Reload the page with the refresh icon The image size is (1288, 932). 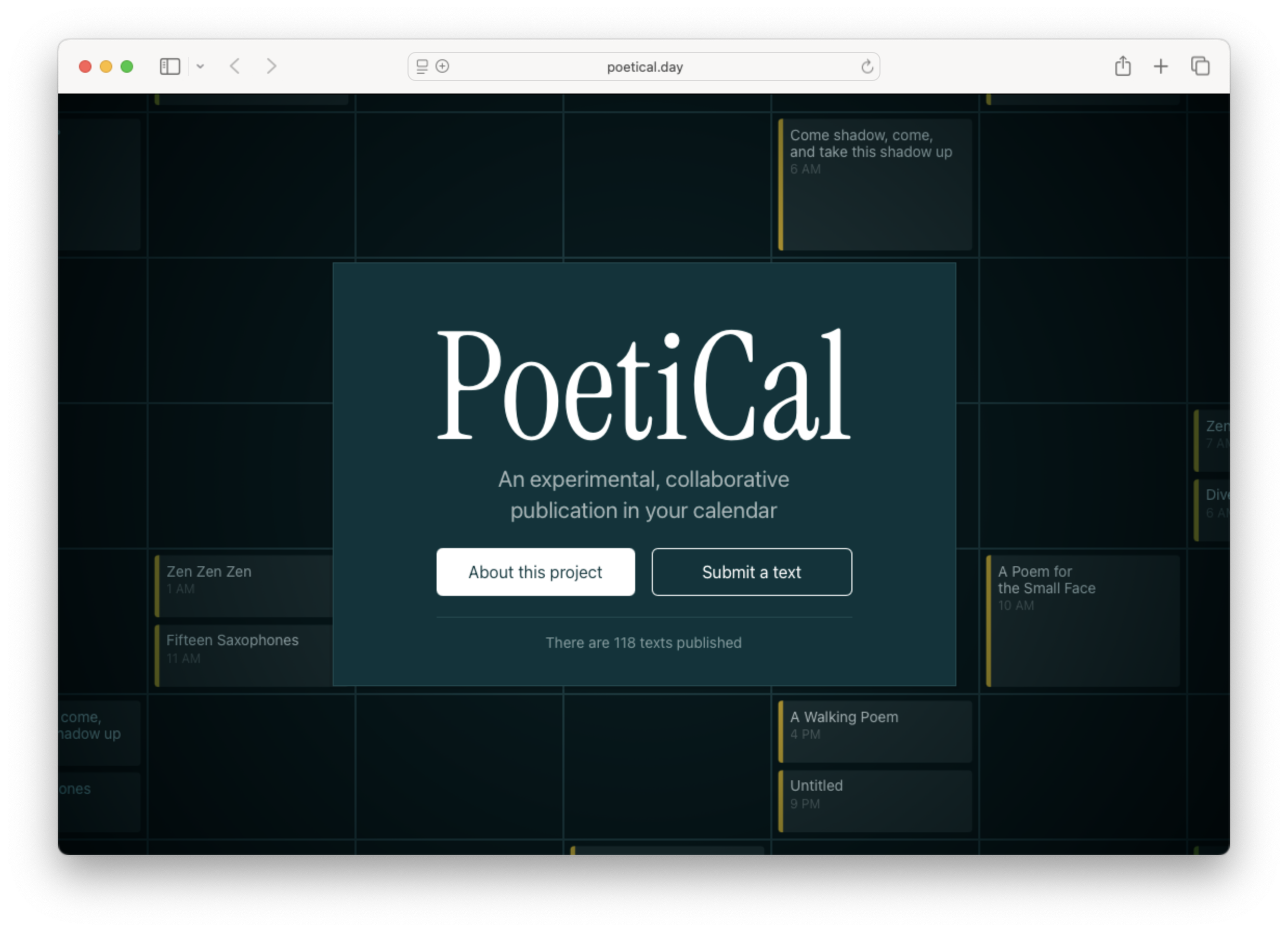tap(866, 67)
